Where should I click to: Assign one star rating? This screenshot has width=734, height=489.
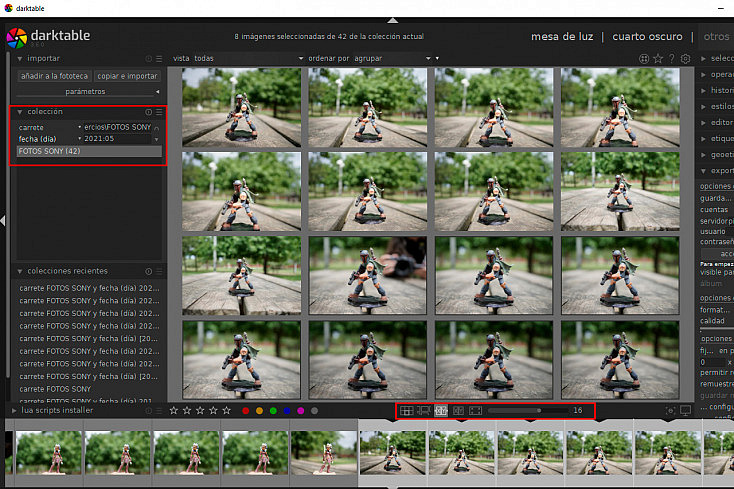click(174, 410)
